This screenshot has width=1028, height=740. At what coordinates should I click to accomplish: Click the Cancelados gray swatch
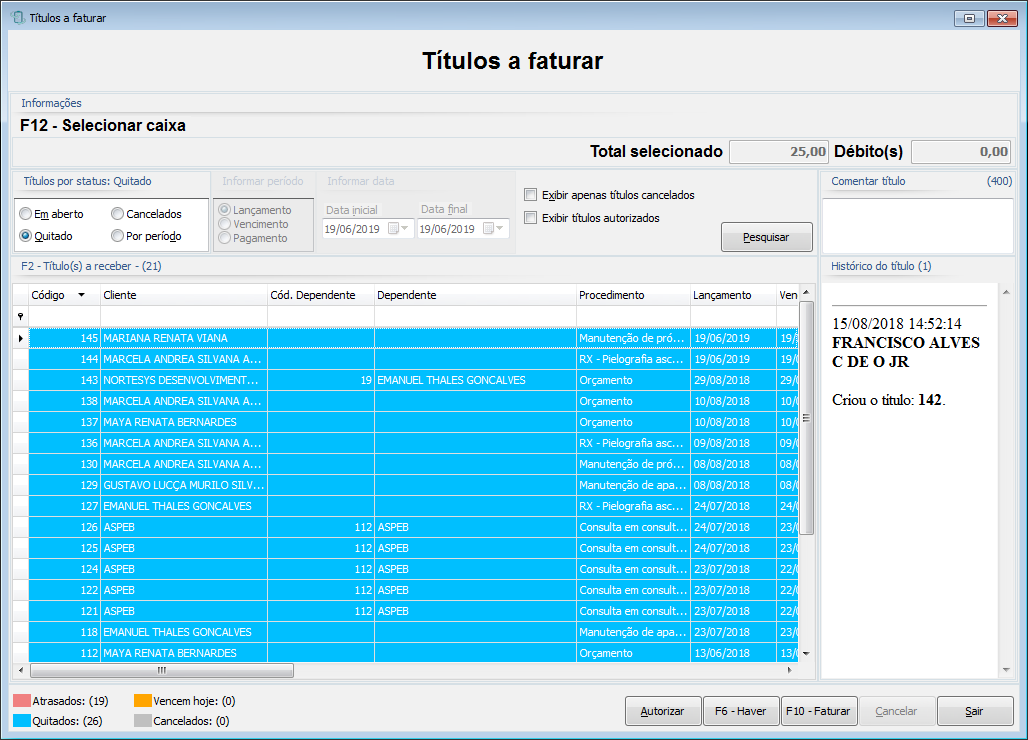tap(142, 720)
